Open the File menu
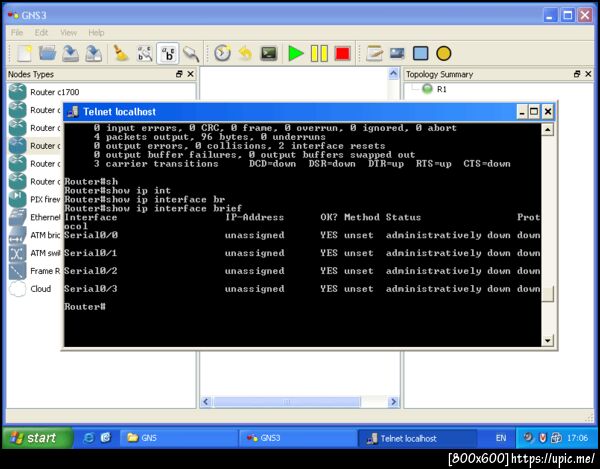 pyautogui.click(x=17, y=33)
